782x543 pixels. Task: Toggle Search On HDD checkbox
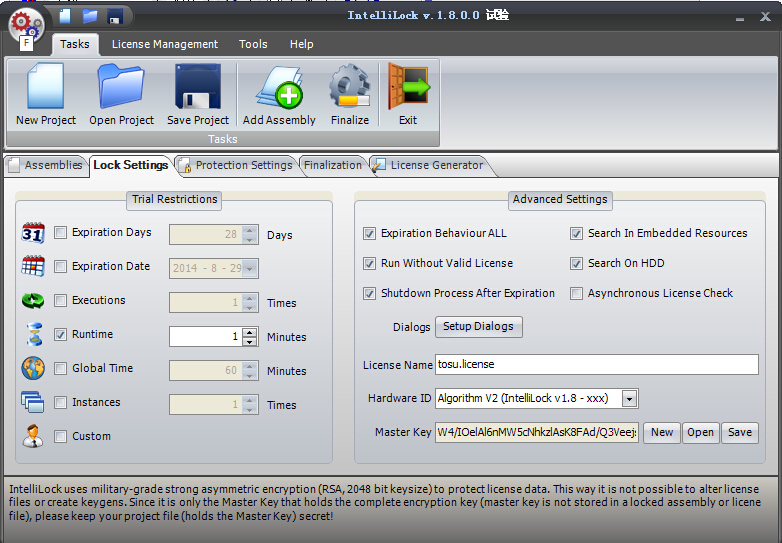(577, 263)
